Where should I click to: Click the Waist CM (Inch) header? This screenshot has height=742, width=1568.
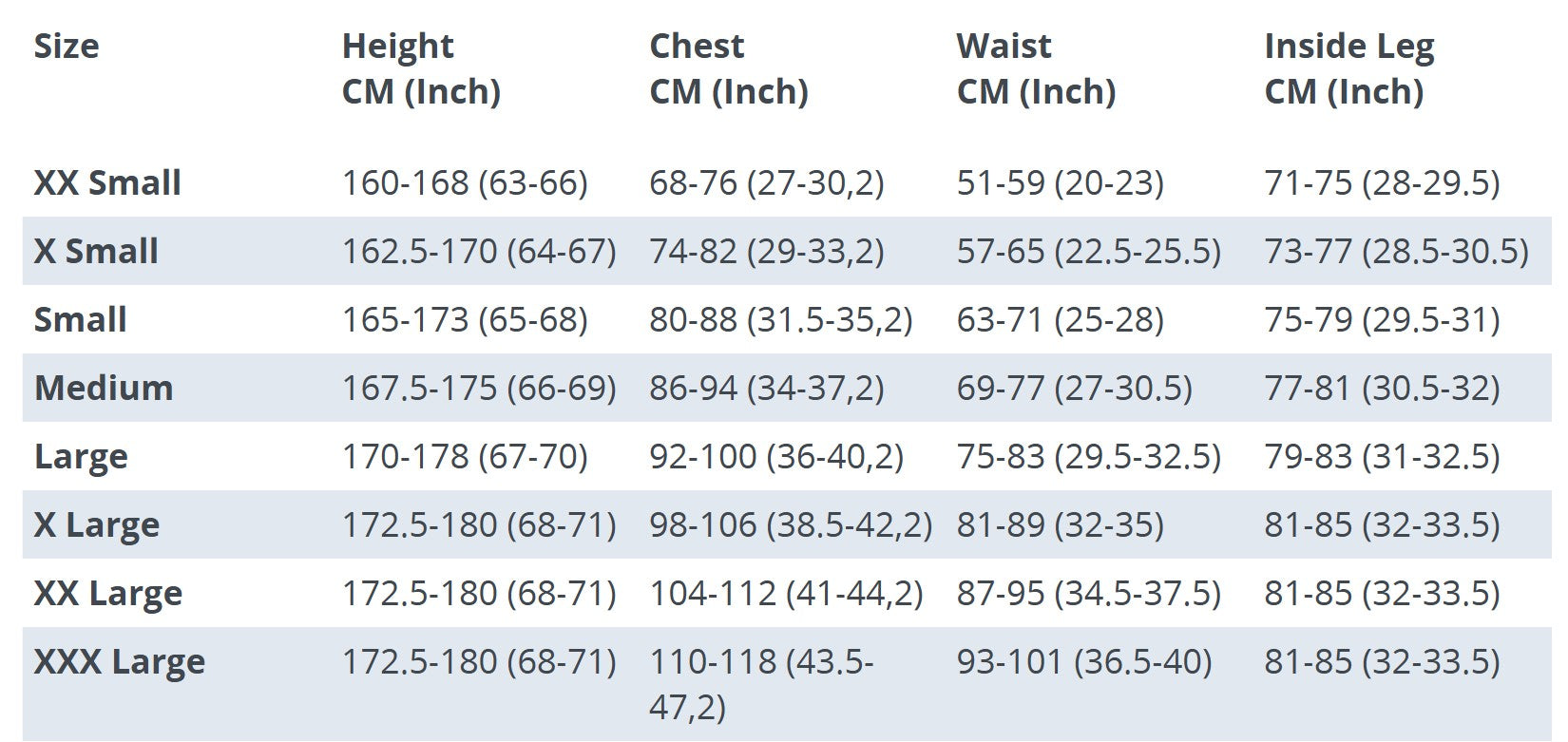coord(1036,68)
